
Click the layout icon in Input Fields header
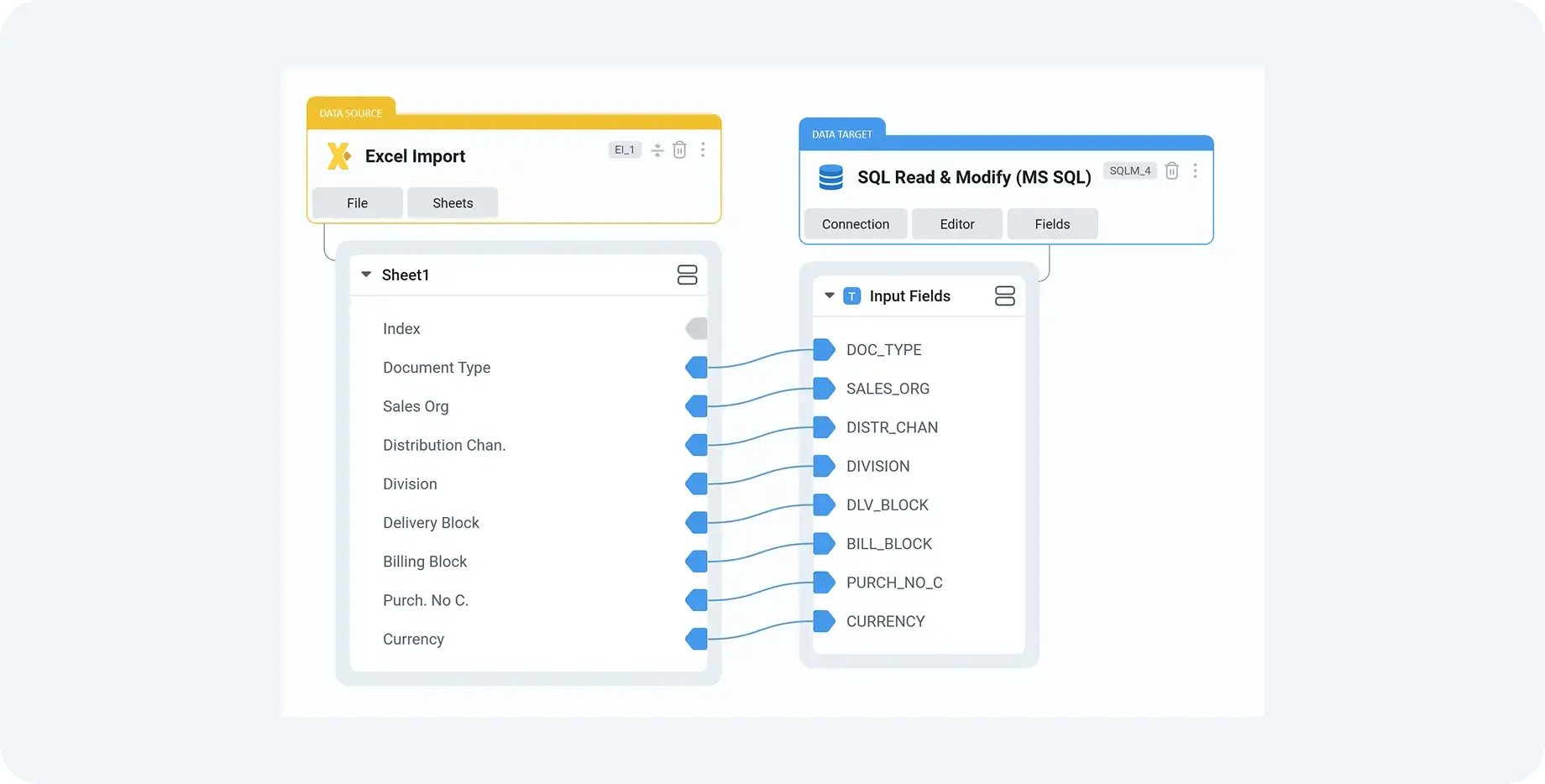tap(1004, 296)
